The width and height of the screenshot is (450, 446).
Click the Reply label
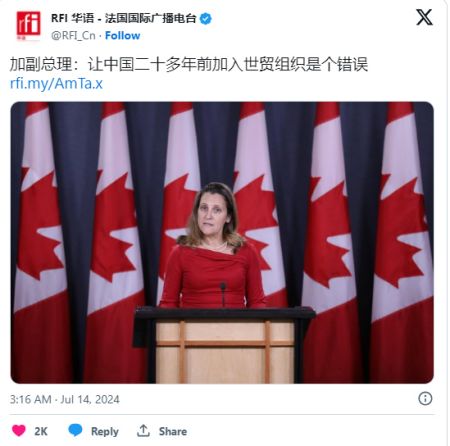pyautogui.click(x=105, y=431)
